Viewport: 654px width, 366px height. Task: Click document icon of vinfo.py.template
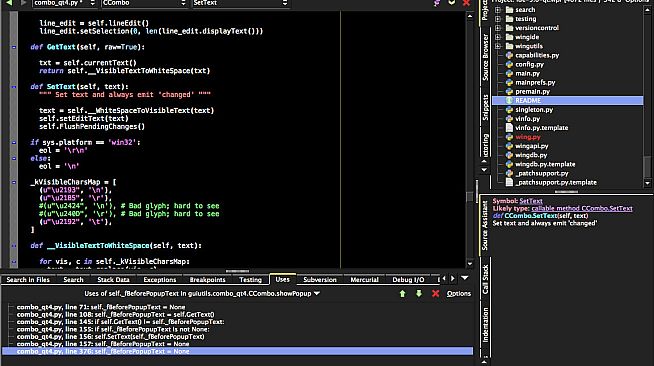pos(509,128)
